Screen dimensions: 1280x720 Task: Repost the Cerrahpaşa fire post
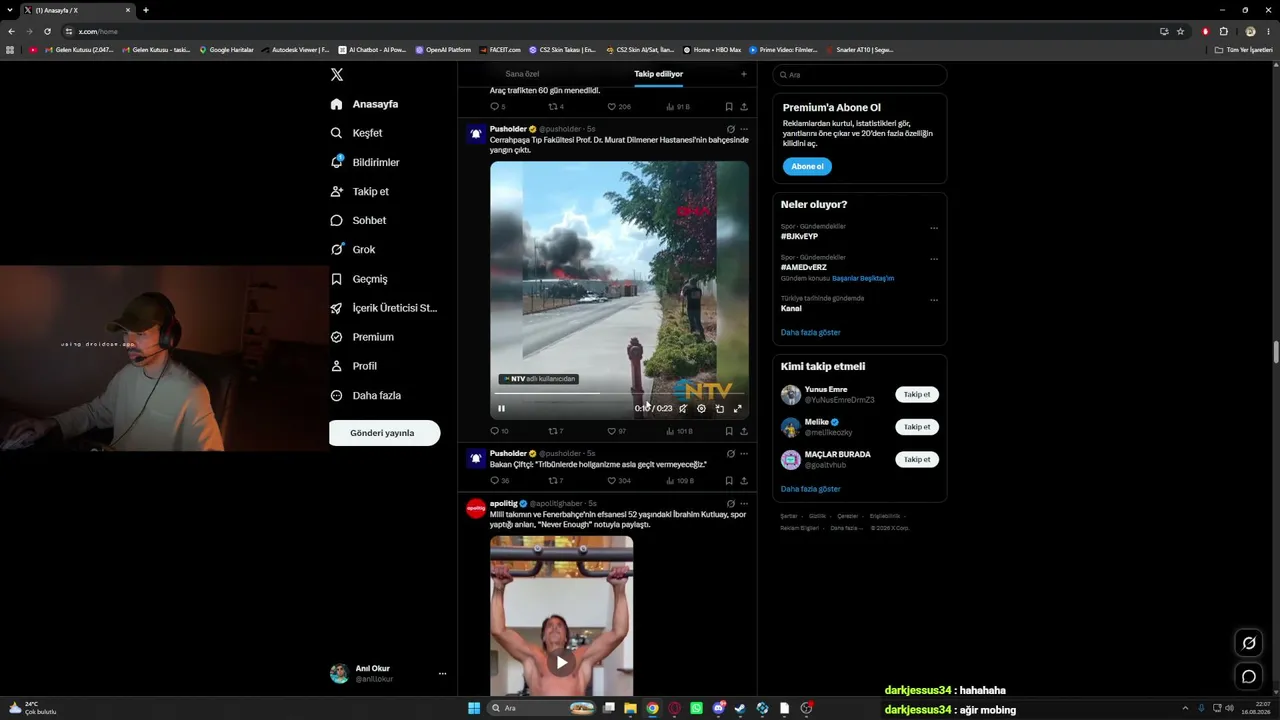[556, 431]
